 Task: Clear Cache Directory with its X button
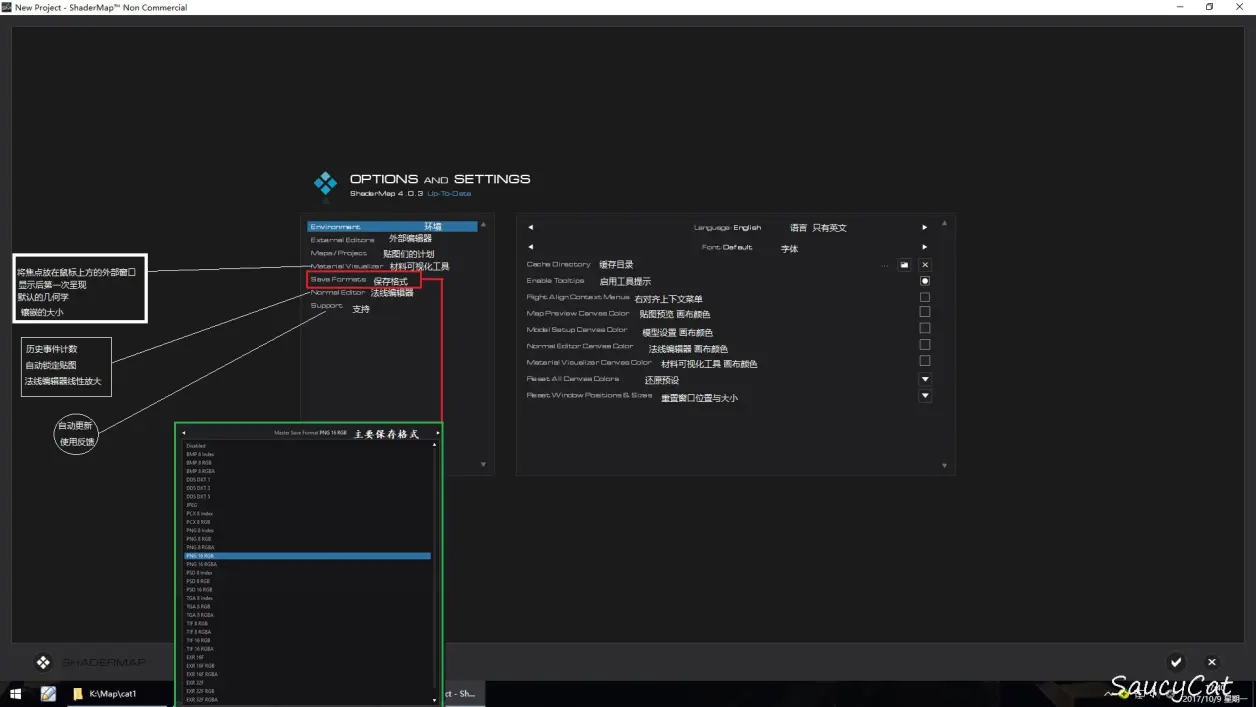925,265
